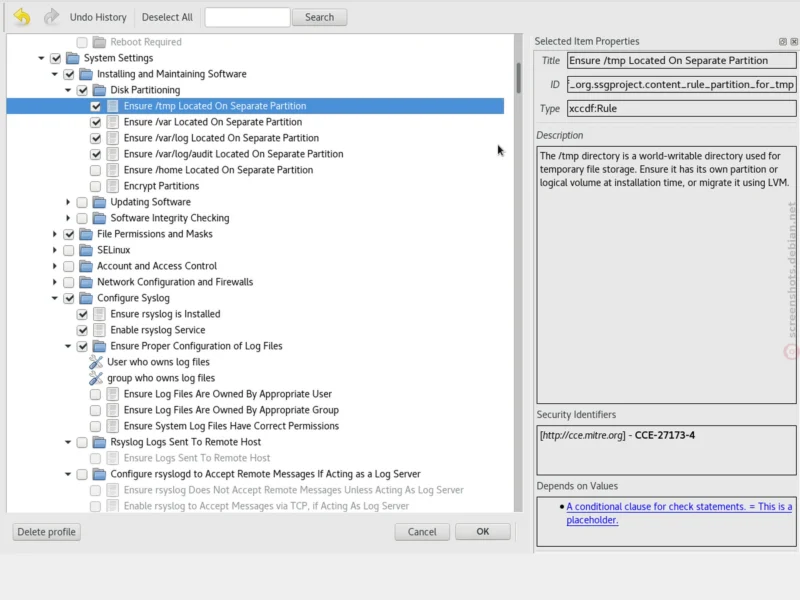The width and height of the screenshot is (800, 600).
Task: Click the Title field in properties
Action: (681, 61)
